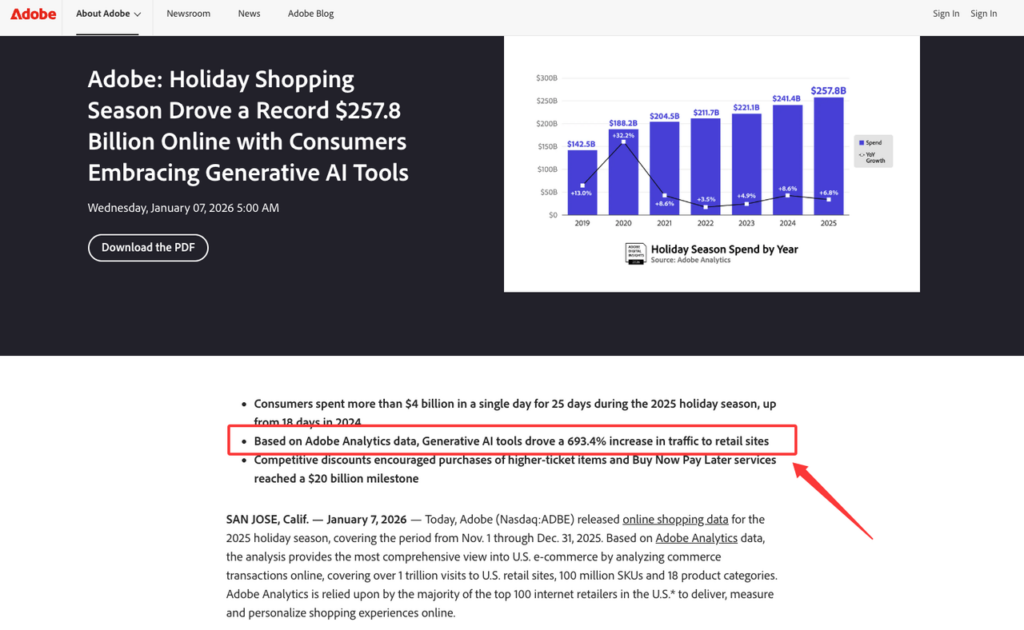Follow the Adobe Analytics link in paragraph

point(696,538)
